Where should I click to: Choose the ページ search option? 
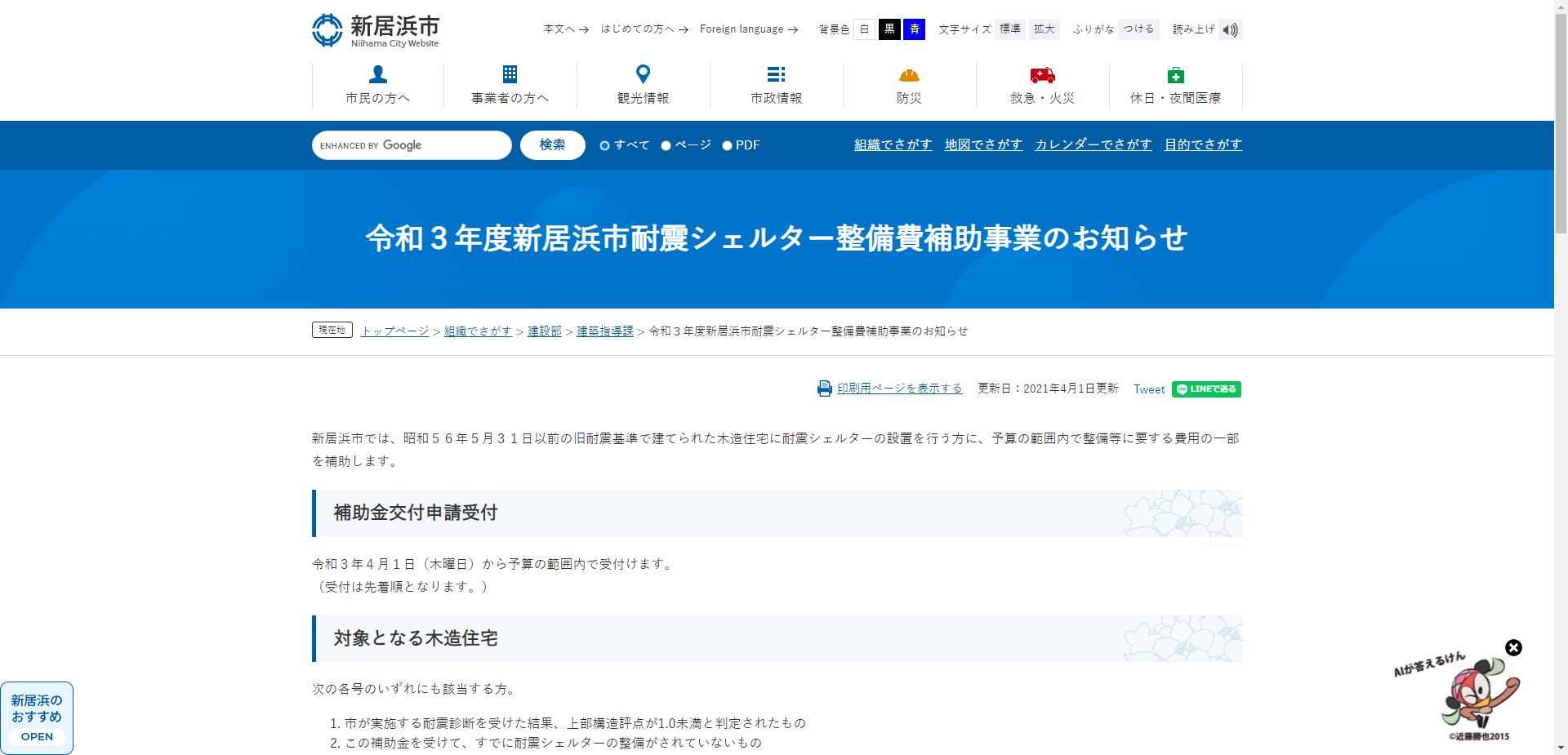coord(667,144)
